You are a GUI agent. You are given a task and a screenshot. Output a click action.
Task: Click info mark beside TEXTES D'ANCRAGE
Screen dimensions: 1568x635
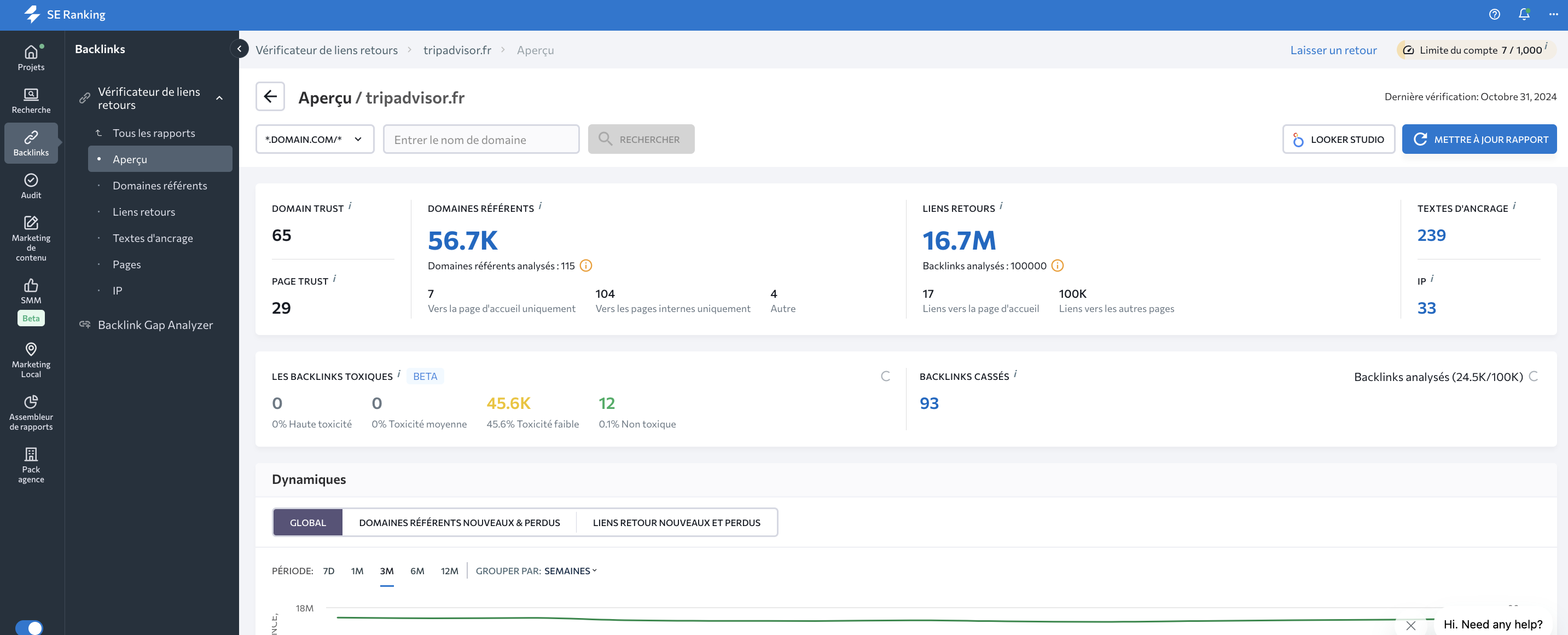click(1514, 206)
